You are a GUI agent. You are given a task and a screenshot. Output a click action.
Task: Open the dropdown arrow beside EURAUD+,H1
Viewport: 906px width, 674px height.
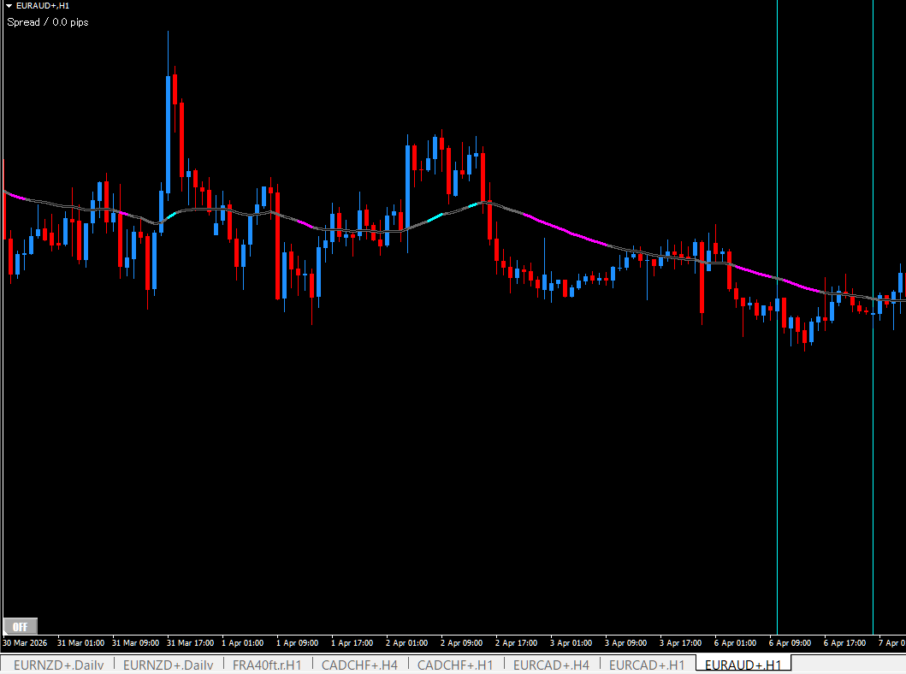pos(9,6)
